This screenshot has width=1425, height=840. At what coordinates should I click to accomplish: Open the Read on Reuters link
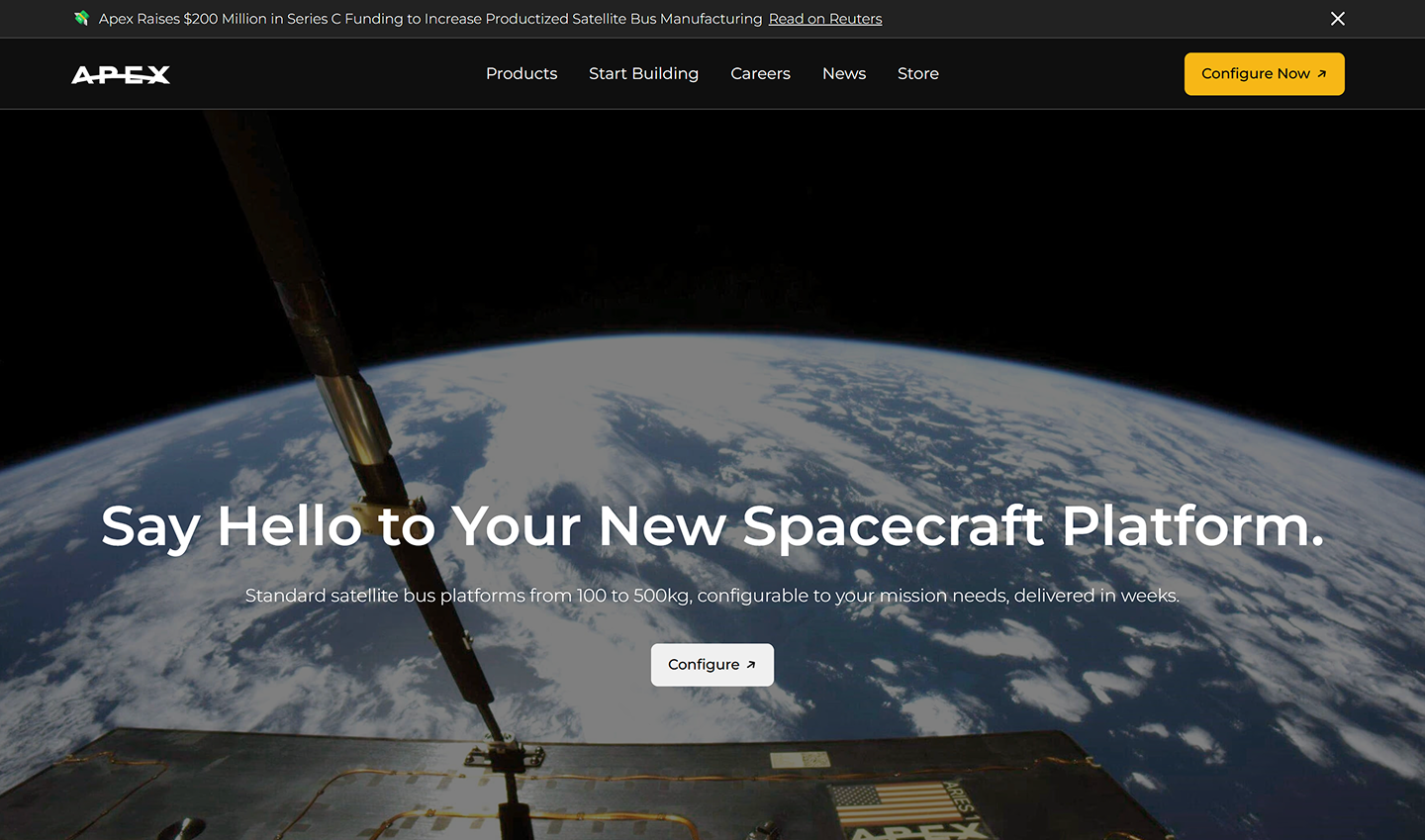coord(825,19)
